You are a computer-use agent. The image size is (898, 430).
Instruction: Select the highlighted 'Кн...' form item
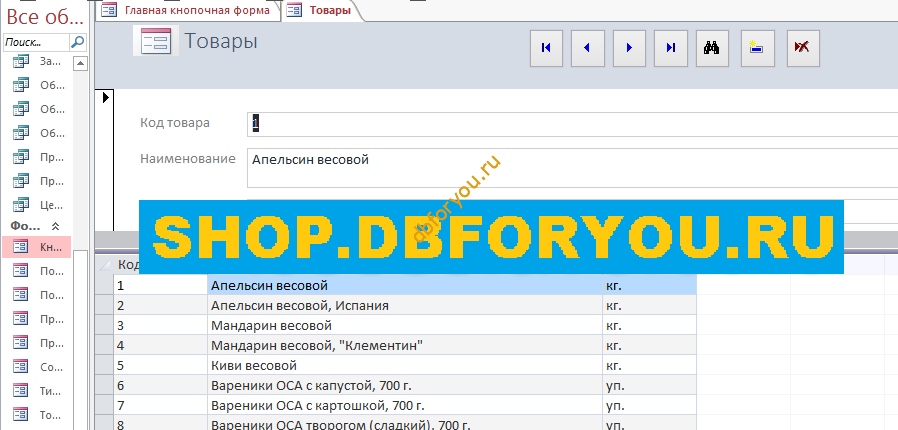37,247
